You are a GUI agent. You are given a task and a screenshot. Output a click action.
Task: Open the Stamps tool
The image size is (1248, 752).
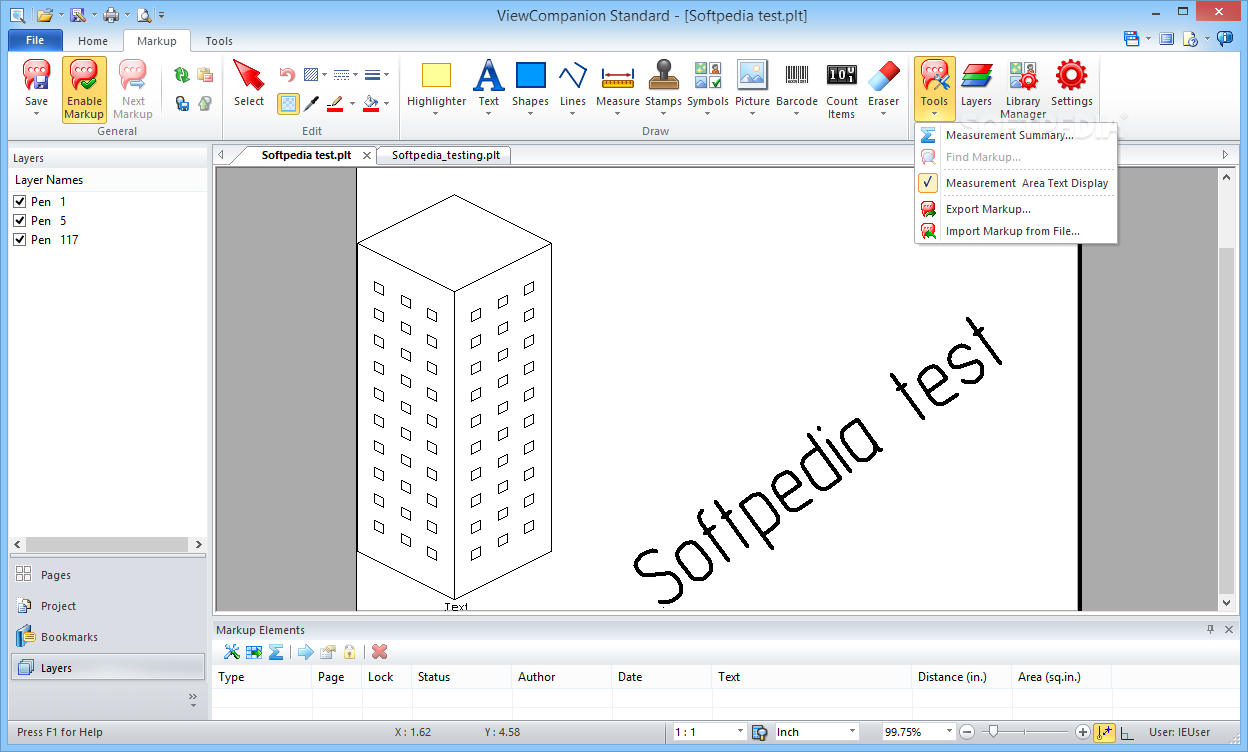pyautogui.click(x=663, y=86)
